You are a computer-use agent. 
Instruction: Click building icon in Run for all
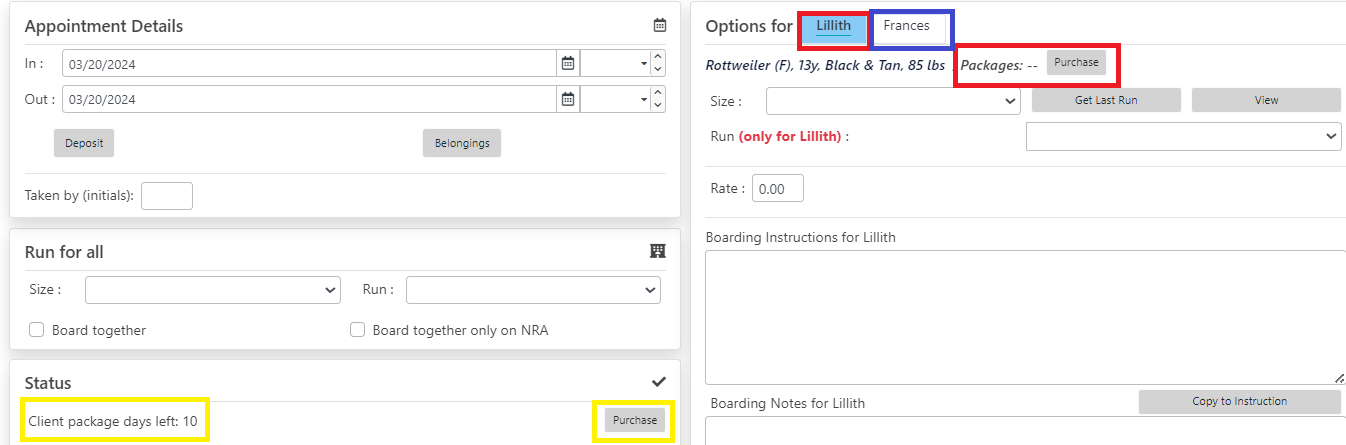pos(658,251)
